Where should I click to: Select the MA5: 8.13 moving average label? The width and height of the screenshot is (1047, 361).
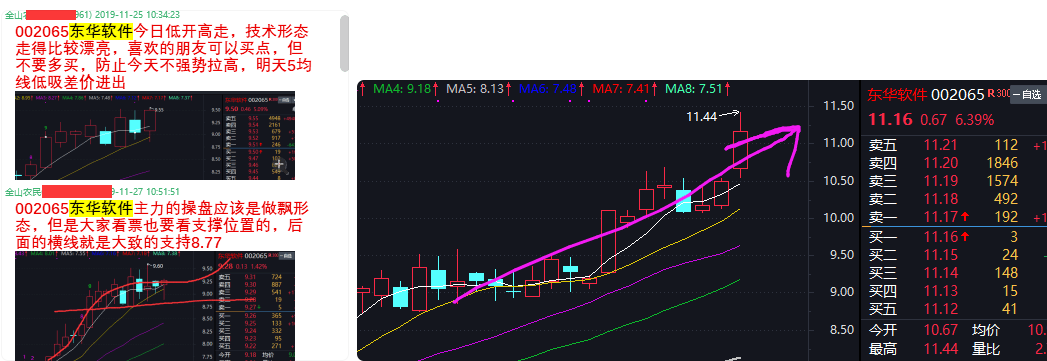pos(475,88)
